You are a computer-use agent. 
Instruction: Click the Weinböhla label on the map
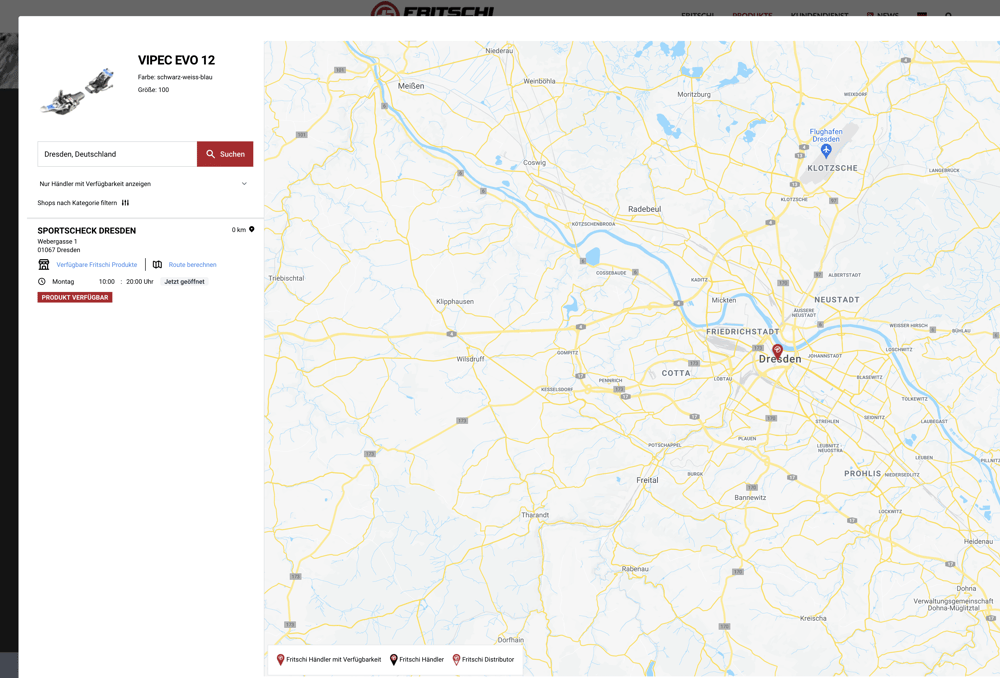point(540,82)
